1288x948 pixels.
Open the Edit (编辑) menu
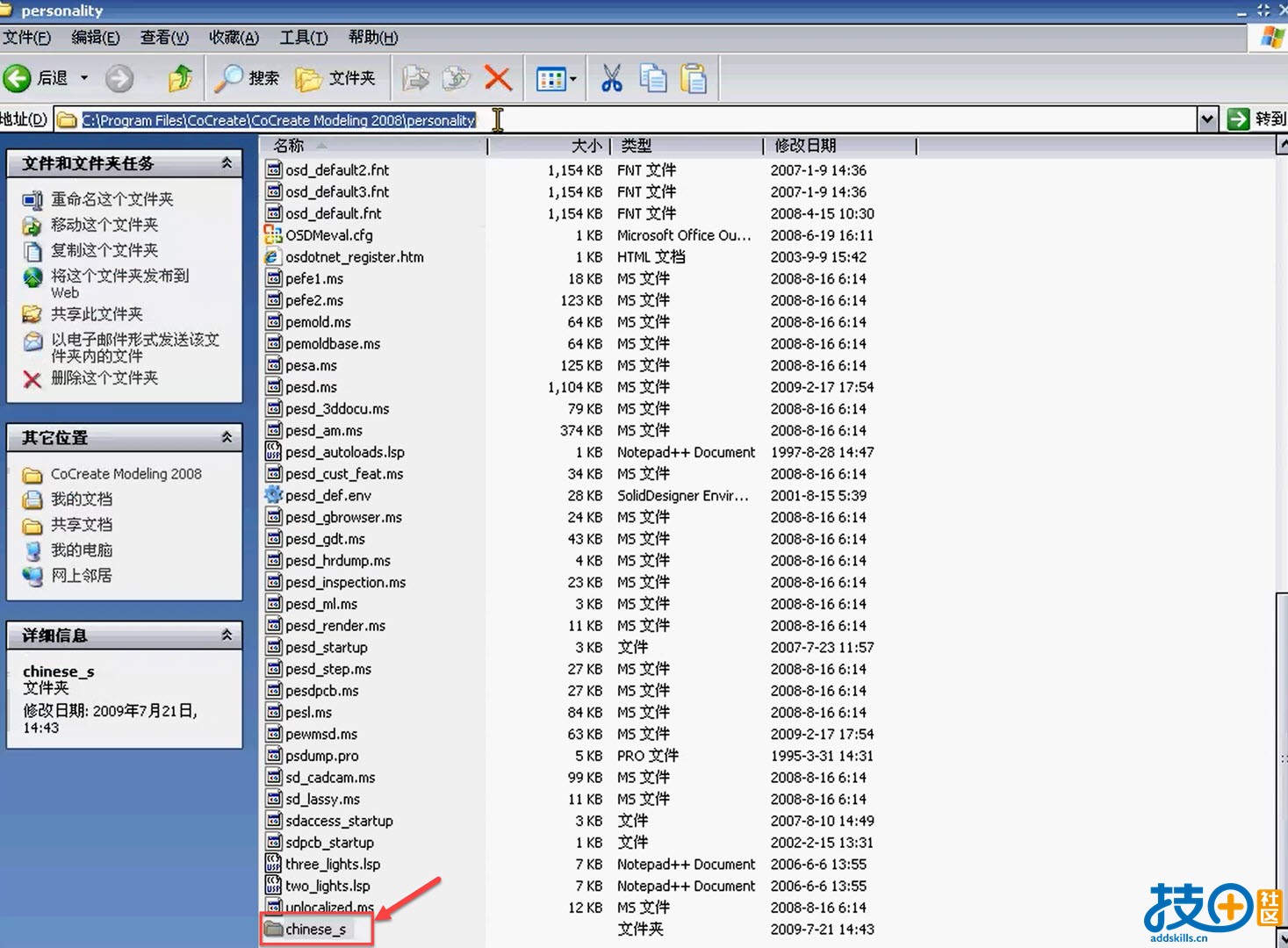(96, 37)
